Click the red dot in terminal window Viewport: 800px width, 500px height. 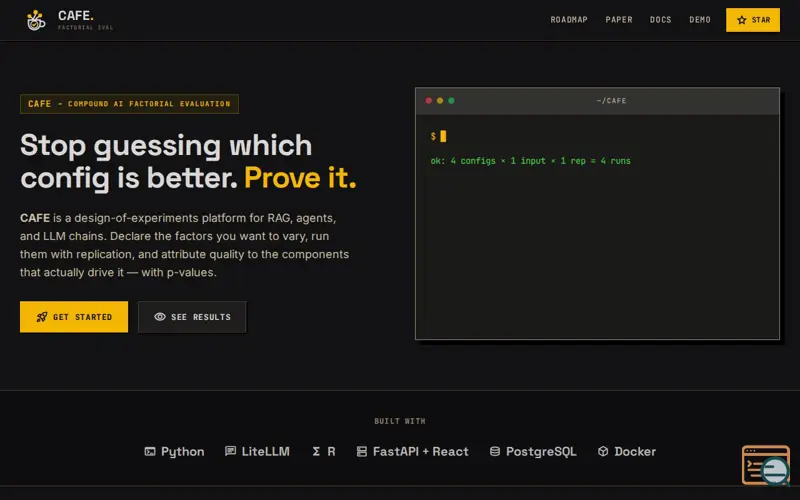(x=429, y=101)
